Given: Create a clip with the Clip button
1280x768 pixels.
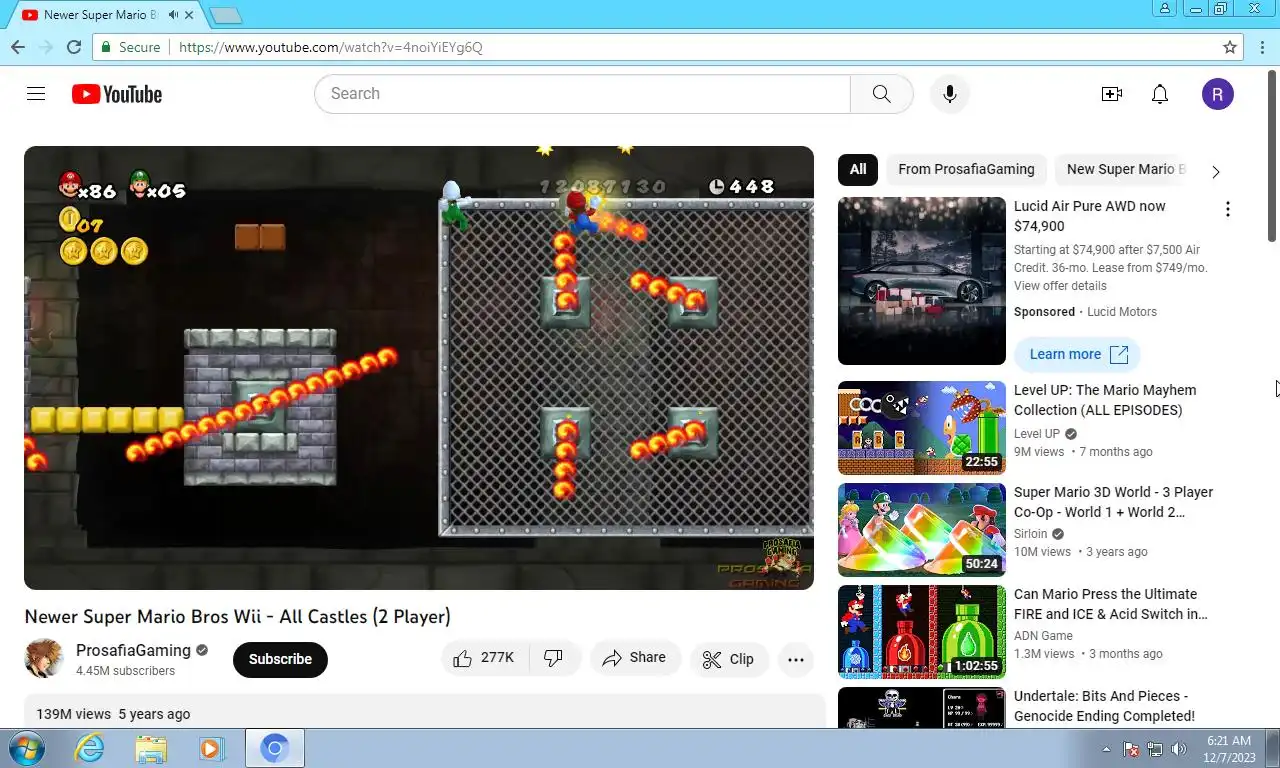Looking at the screenshot, I should pos(728,659).
